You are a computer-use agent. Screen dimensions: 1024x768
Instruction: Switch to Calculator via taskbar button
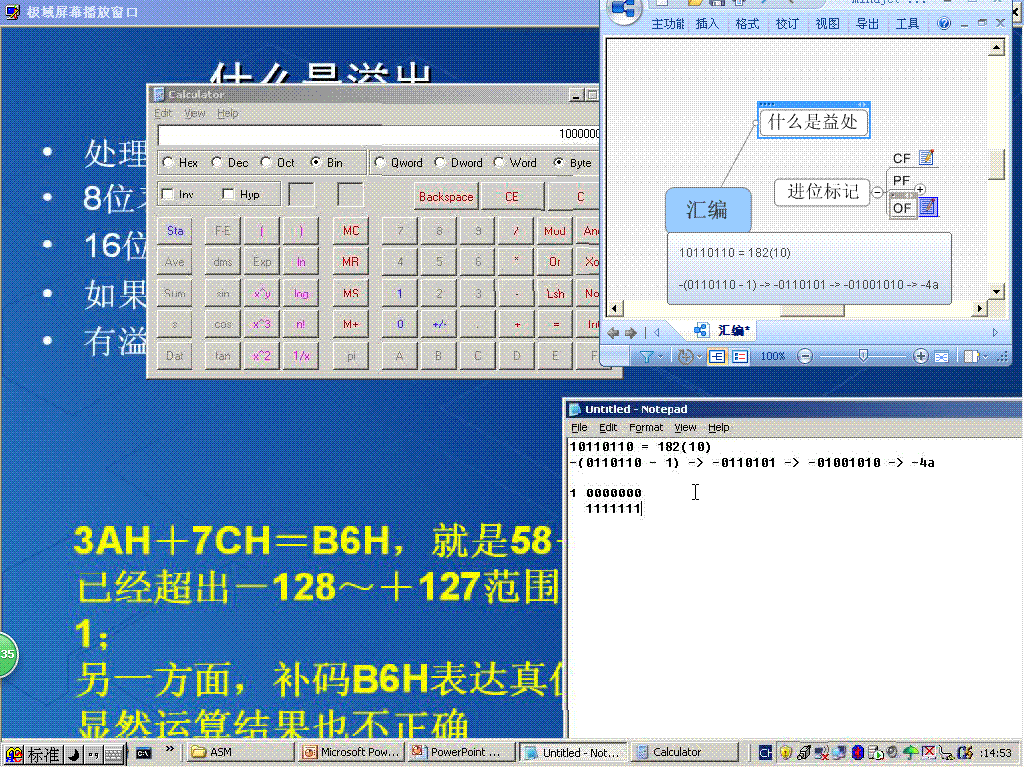tap(684, 752)
